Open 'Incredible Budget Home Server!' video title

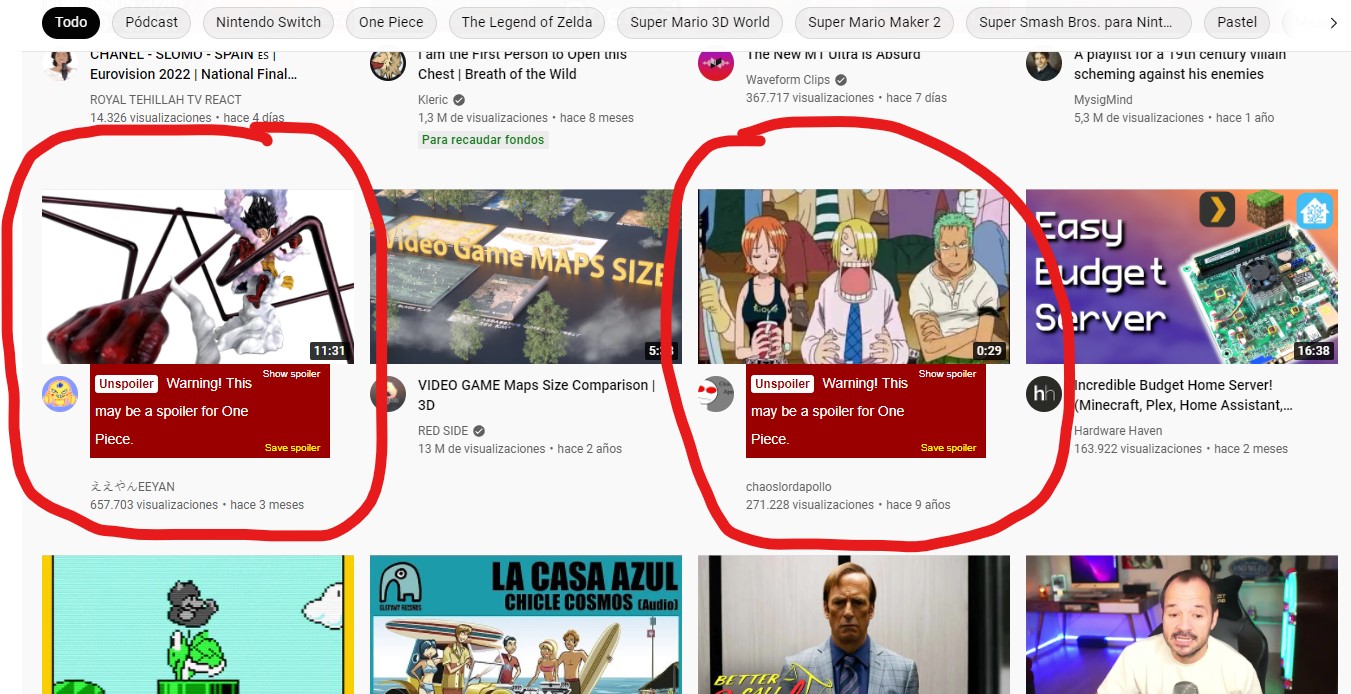tap(1183, 395)
